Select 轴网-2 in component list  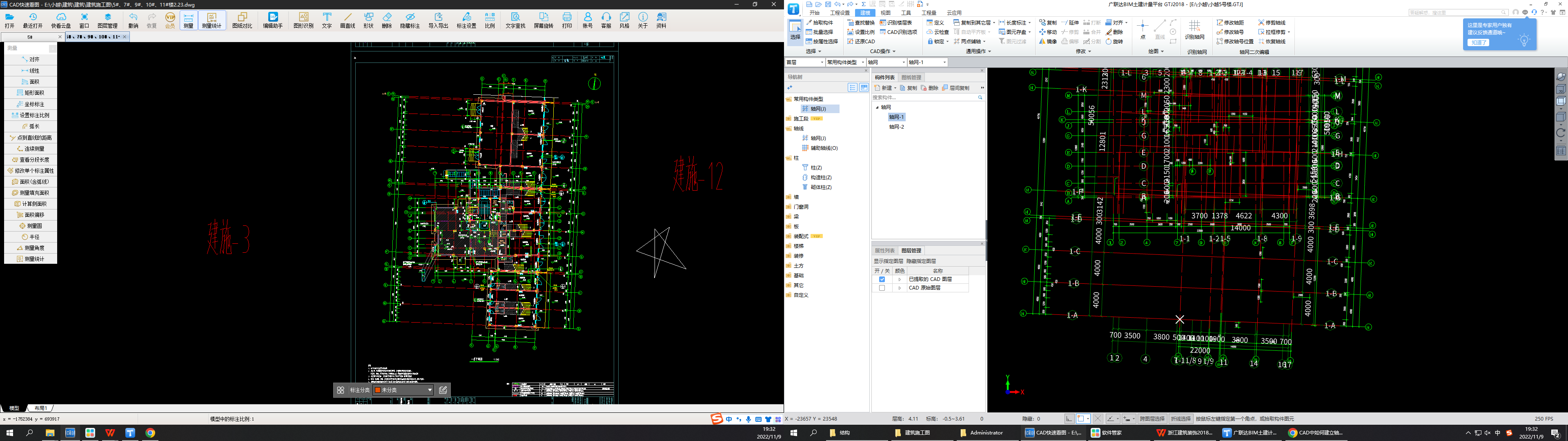(897, 127)
